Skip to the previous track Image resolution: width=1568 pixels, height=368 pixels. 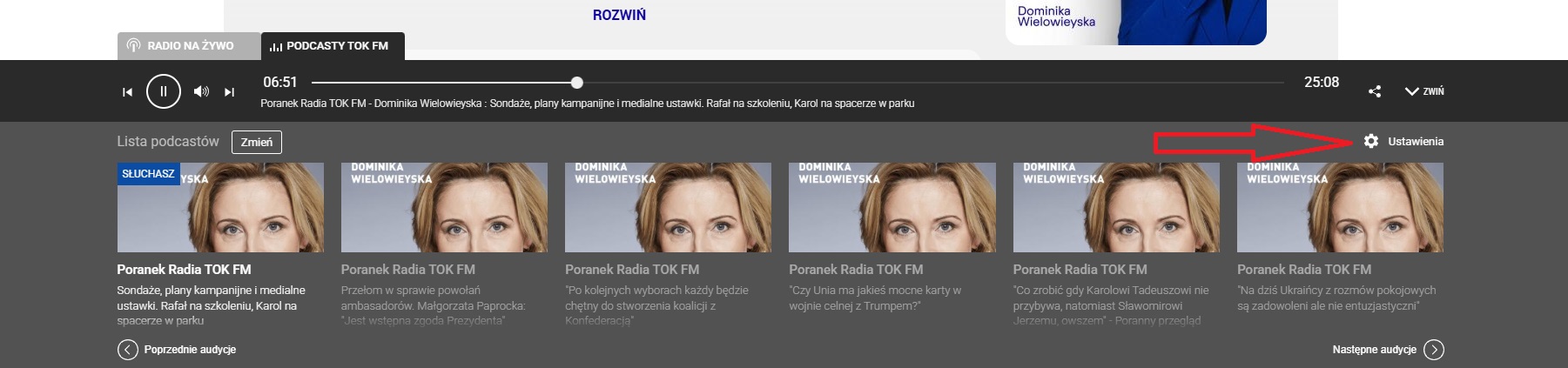127,91
